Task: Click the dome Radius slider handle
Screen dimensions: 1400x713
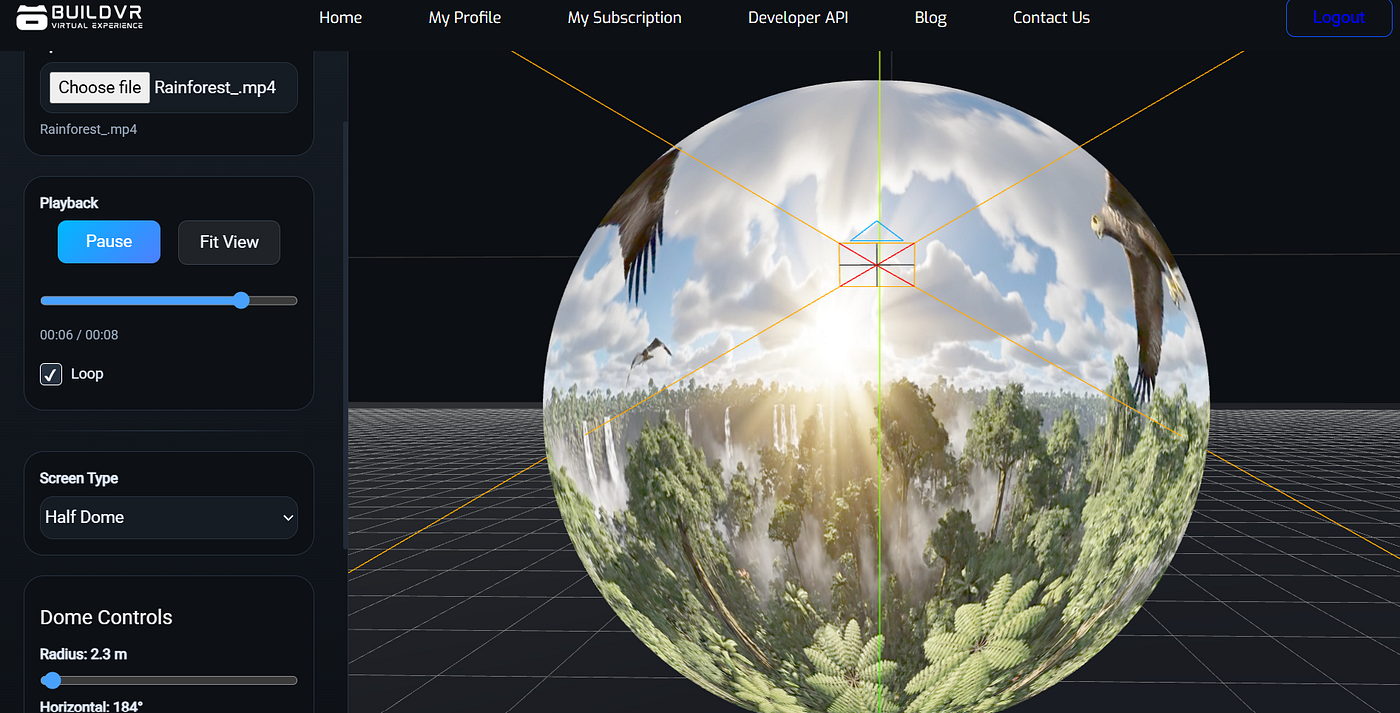Action: click(x=52, y=680)
